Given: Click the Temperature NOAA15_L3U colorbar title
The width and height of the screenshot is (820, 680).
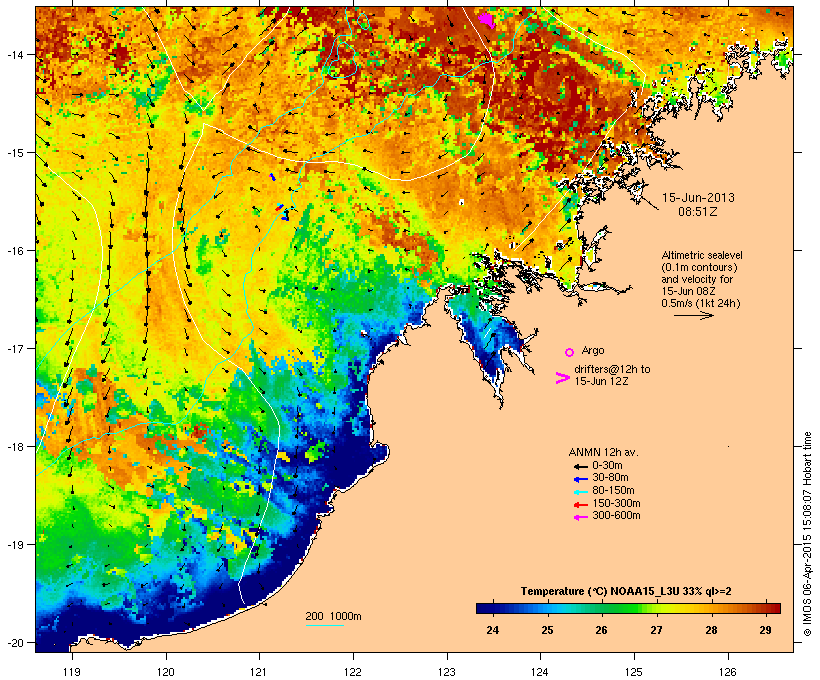Looking at the screenshot, I should point(626,592).
